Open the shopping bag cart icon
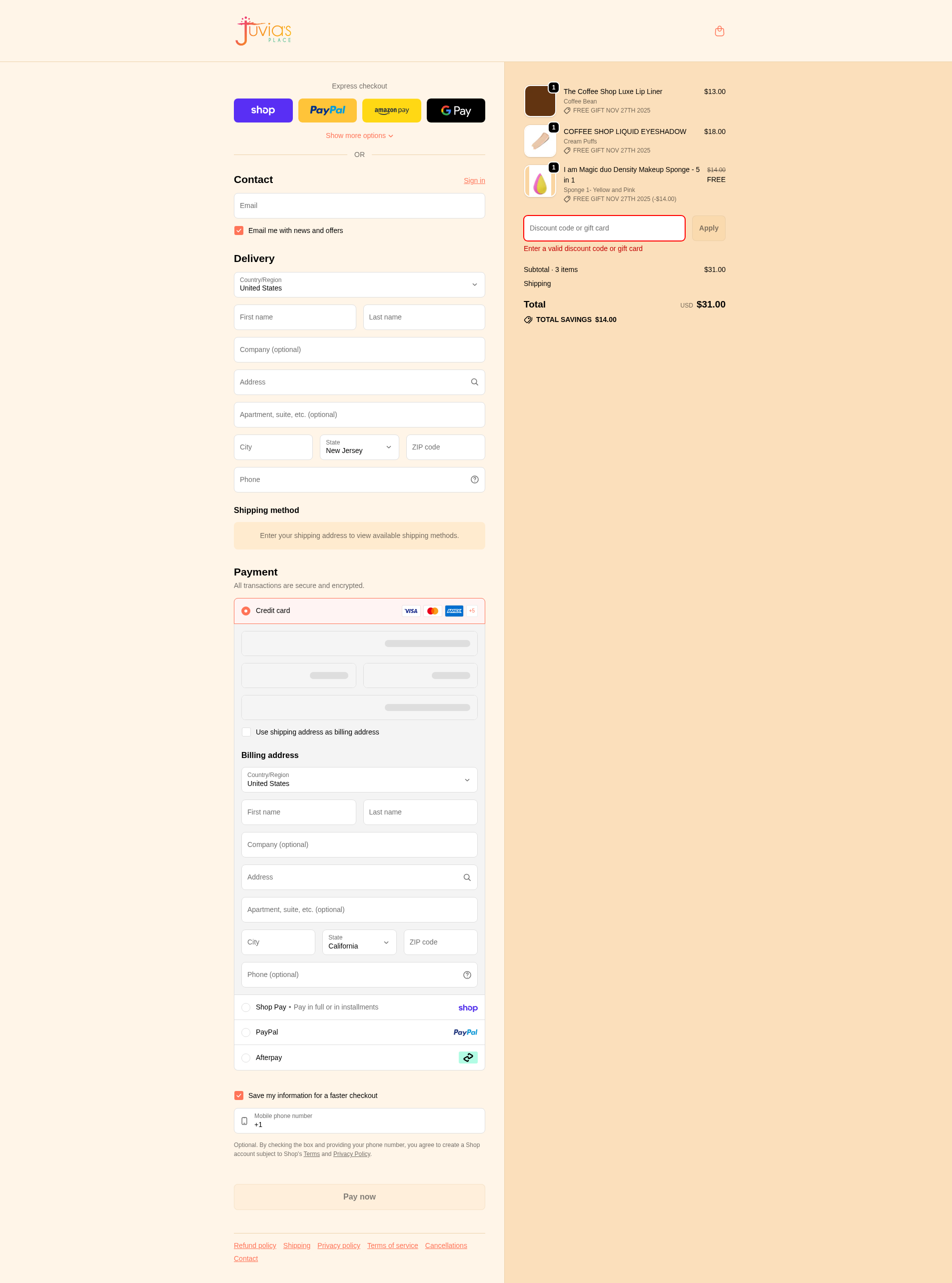Image resolution: width=952 pixels, height=1283 pixels. tap(719, 31)
